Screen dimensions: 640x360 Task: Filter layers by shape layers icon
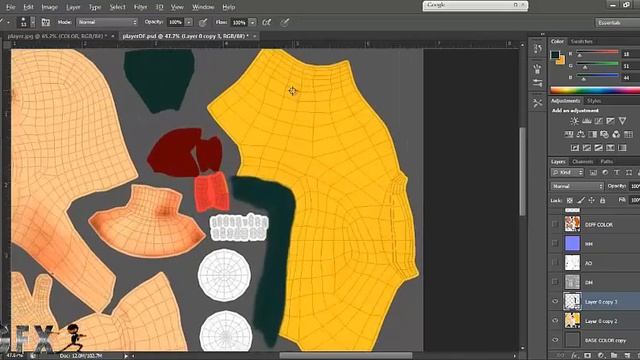pyautogui.click(x=629, y=173)
